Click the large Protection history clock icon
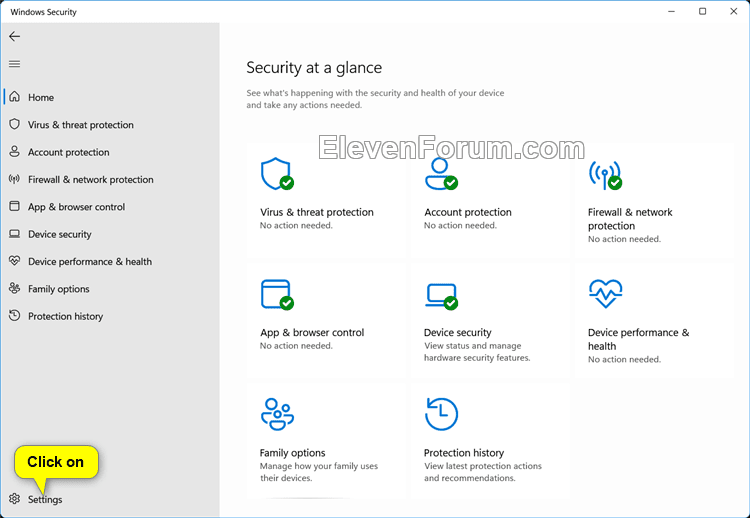Screen dimensions: 750x518 [441, 414]
